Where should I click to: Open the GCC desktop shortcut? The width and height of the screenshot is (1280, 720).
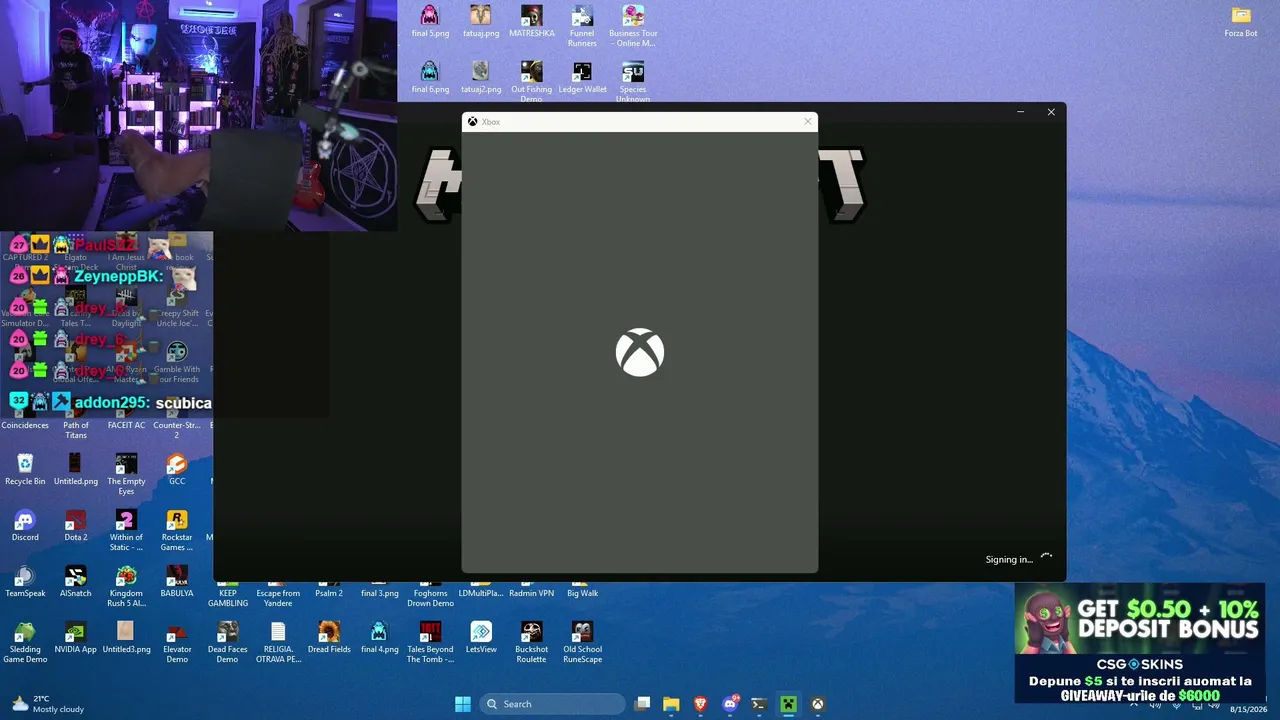click(x=177, y=469)
